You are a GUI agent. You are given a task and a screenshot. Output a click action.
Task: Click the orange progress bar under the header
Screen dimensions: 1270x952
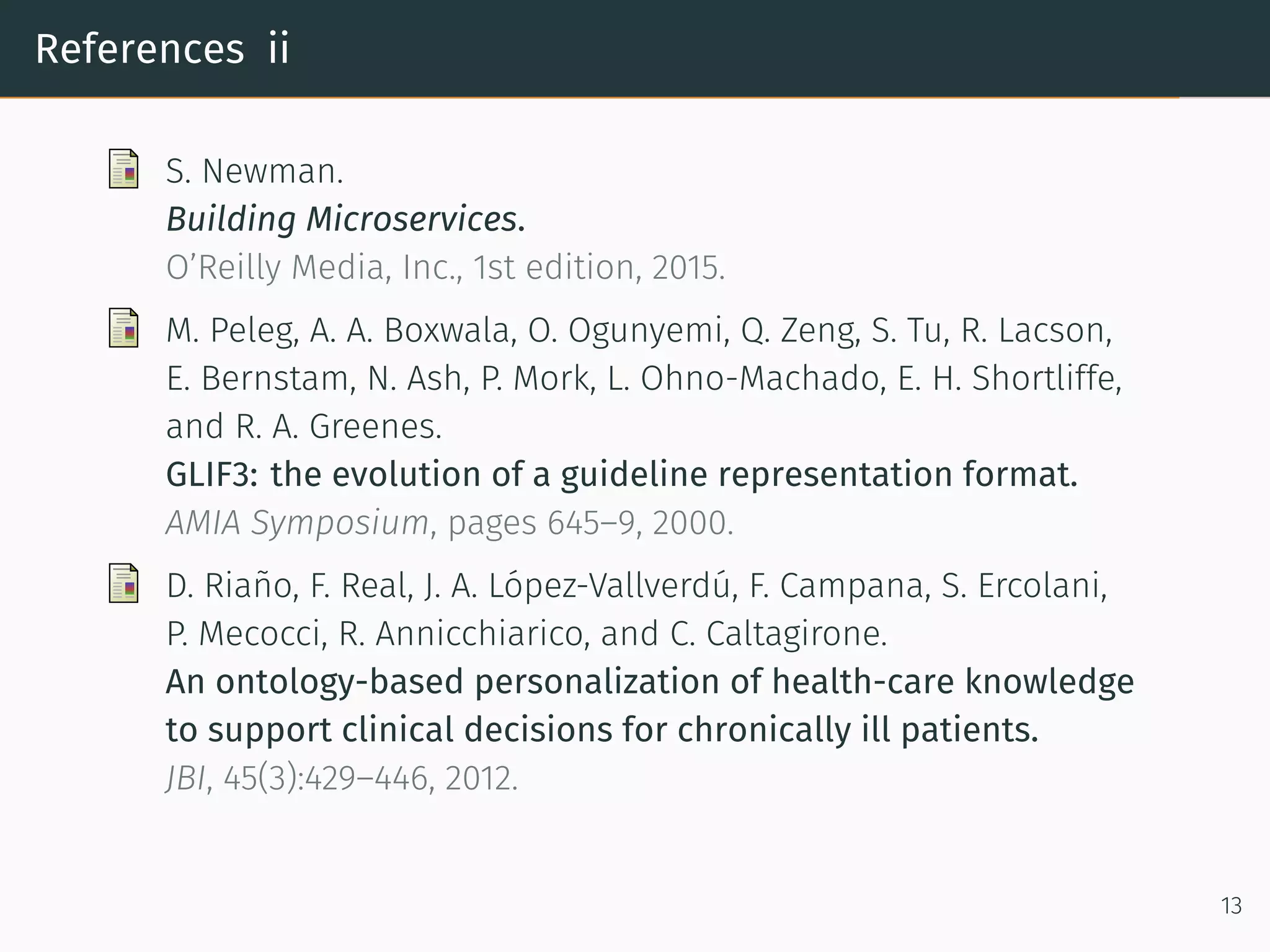589,97
